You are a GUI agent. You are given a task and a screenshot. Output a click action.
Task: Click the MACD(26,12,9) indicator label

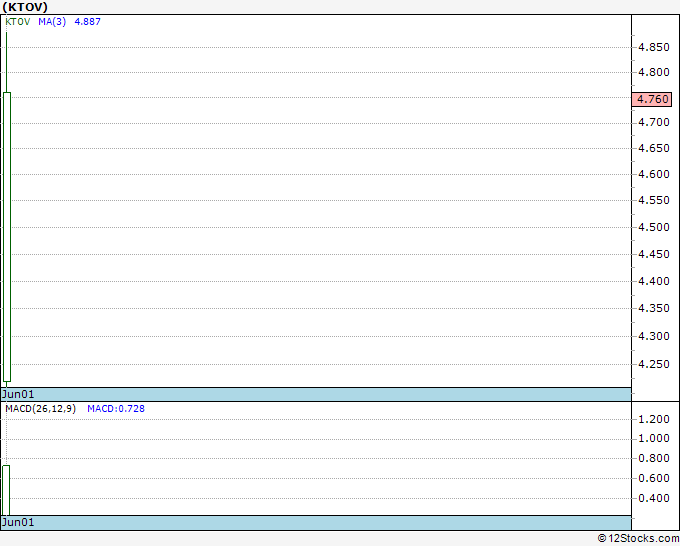coord(40,409)
